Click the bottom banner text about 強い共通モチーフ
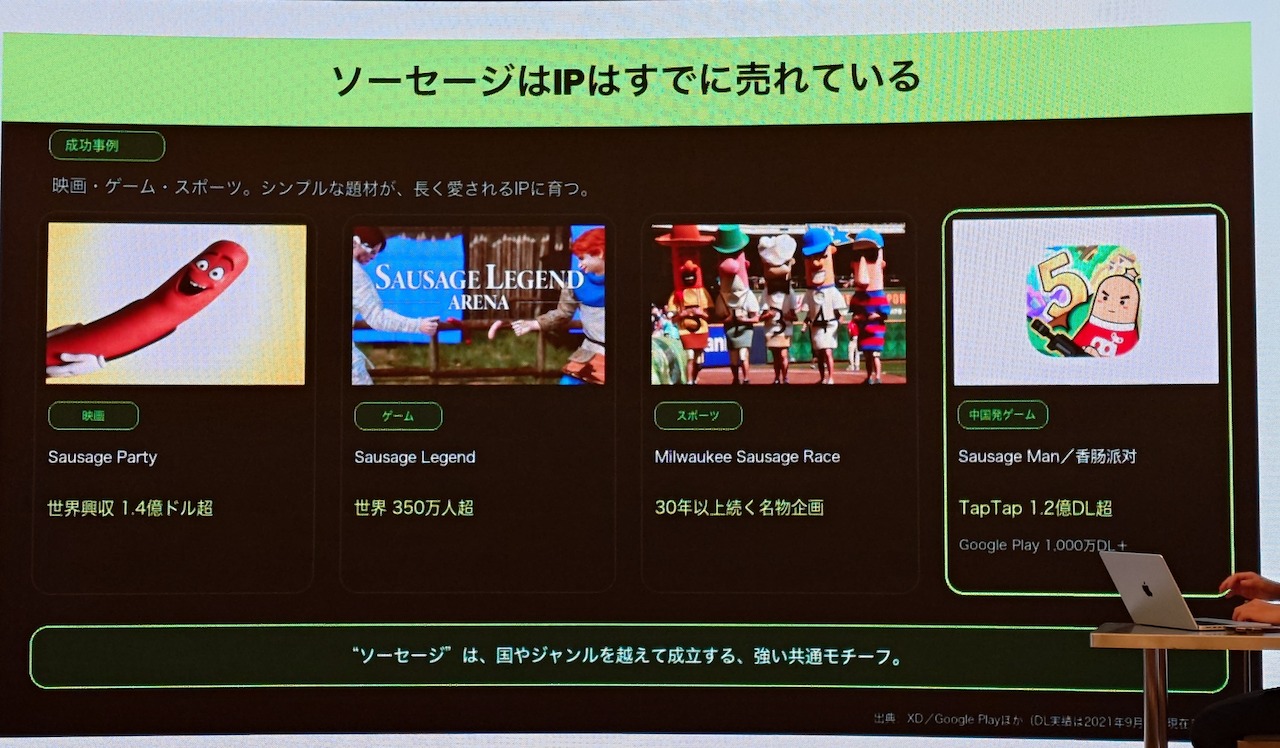 (x=628, y=658)
